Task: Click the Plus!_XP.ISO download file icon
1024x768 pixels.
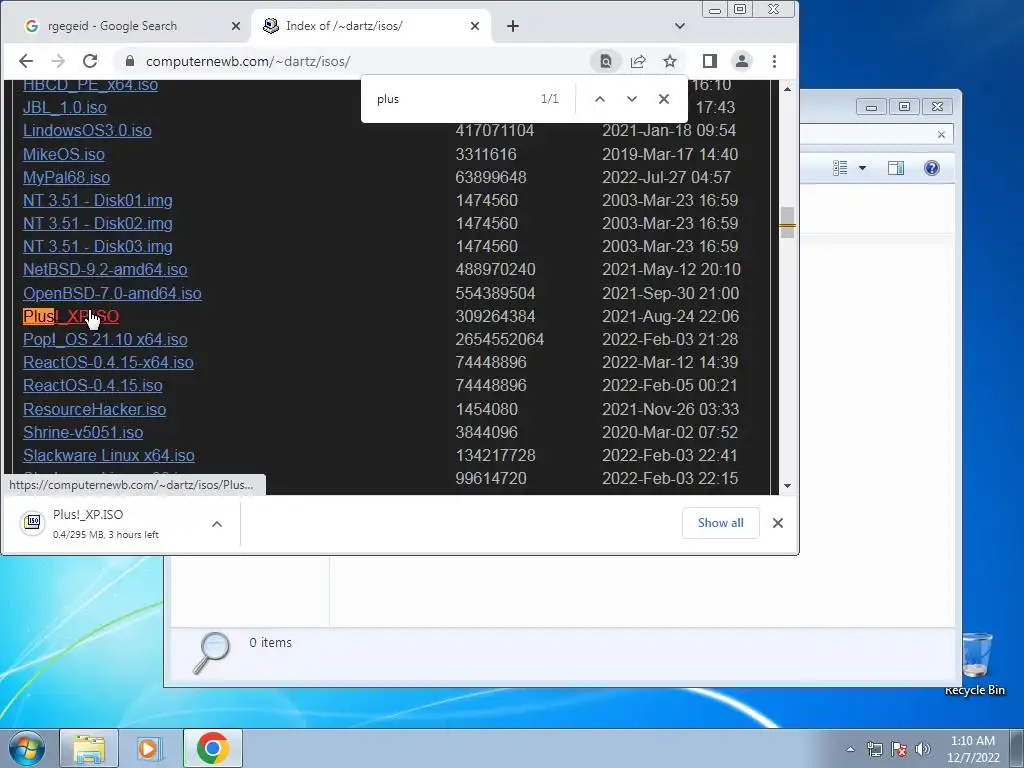Action: [x=33, y=522]
